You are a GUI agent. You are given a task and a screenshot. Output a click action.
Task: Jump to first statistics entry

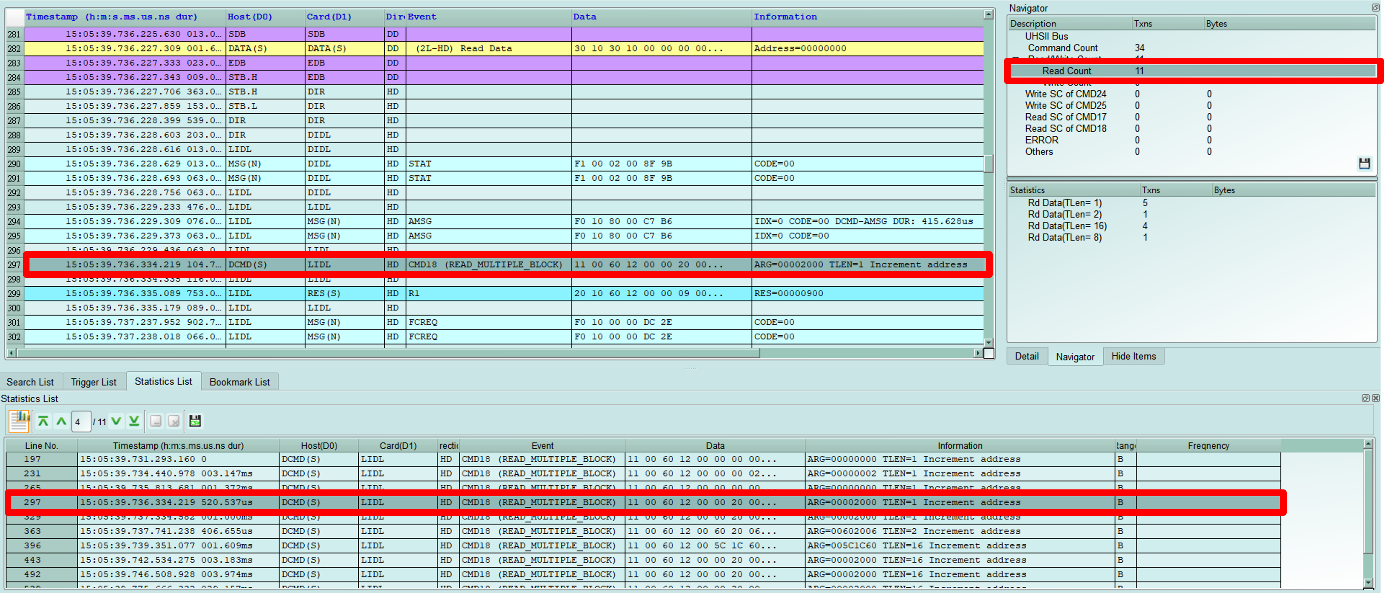point(43,421)
